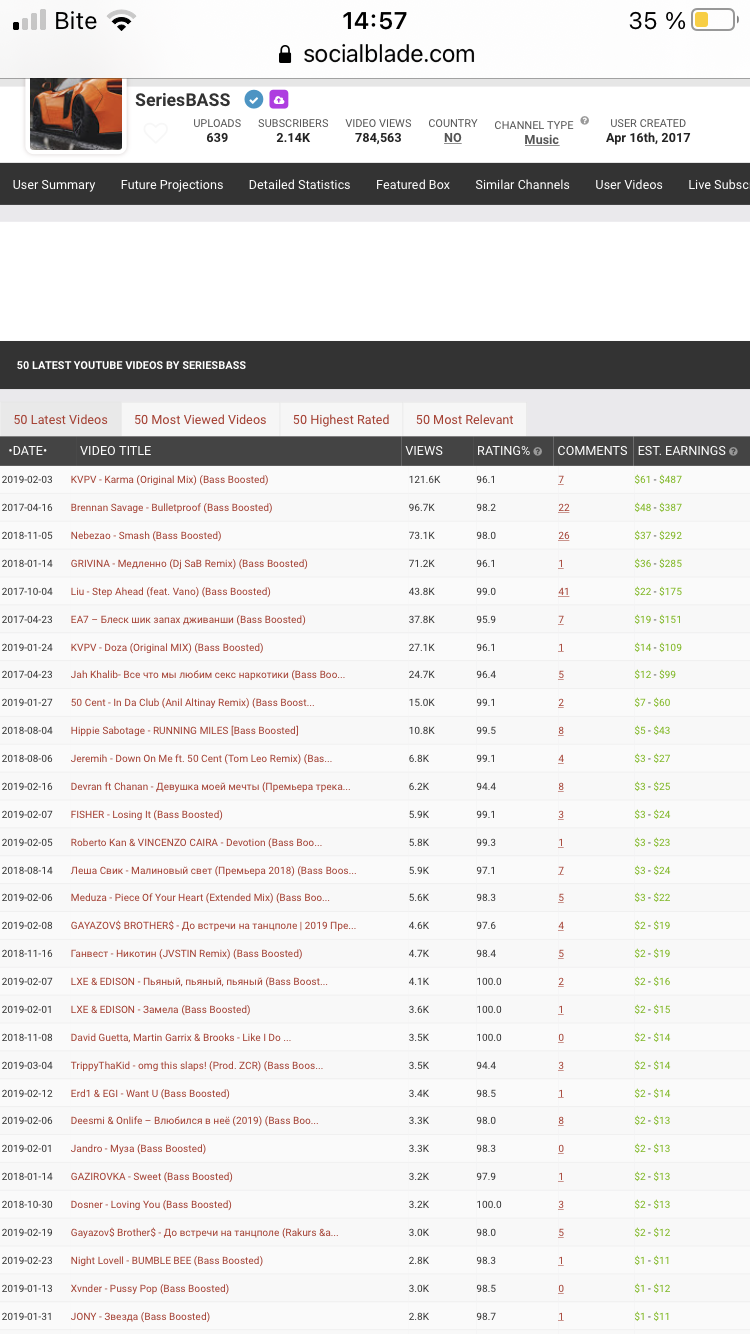Viewport: 750px width, 1334px height.
Task: Sort table by COMMENTS column header
Action: click(592, 451)
